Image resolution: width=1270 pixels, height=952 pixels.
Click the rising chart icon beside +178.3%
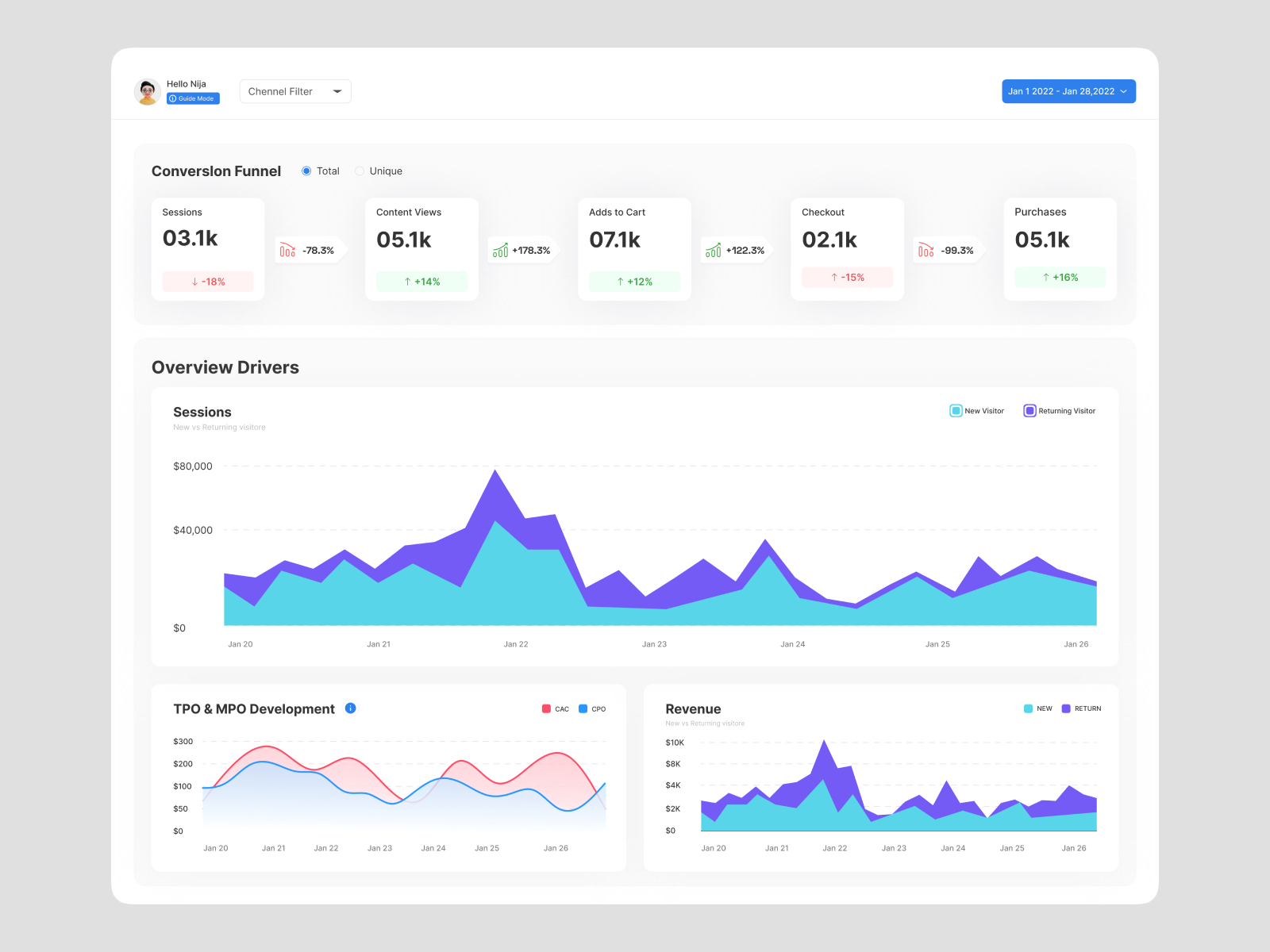[x=500, y=250]
